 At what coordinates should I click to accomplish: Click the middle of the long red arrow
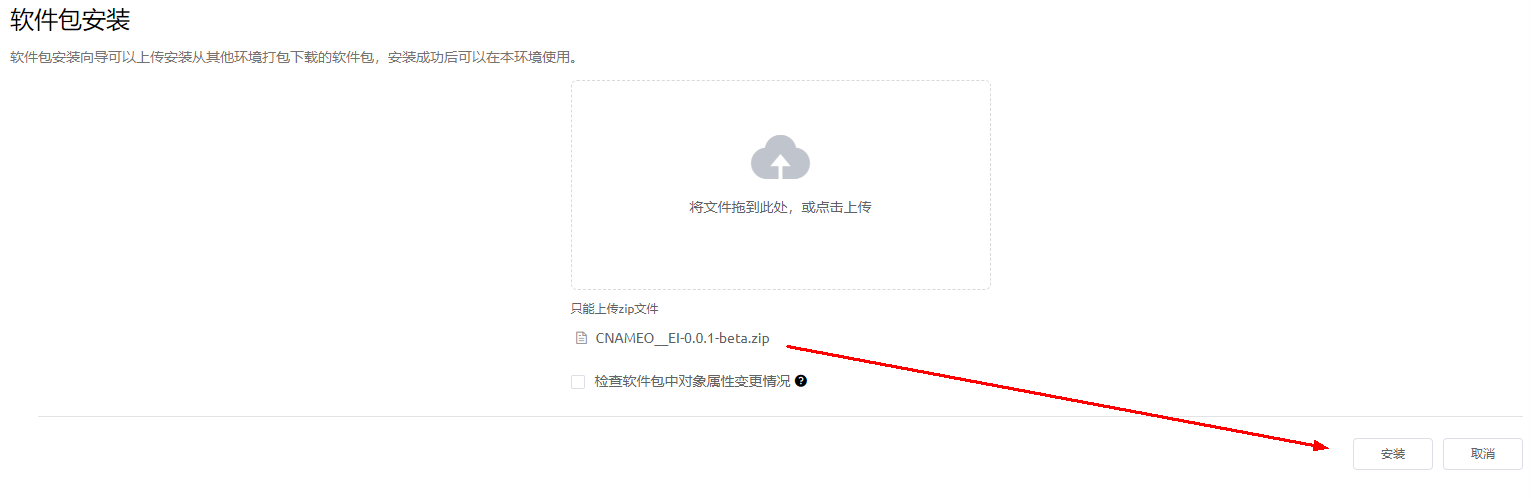click(1058, 398)
